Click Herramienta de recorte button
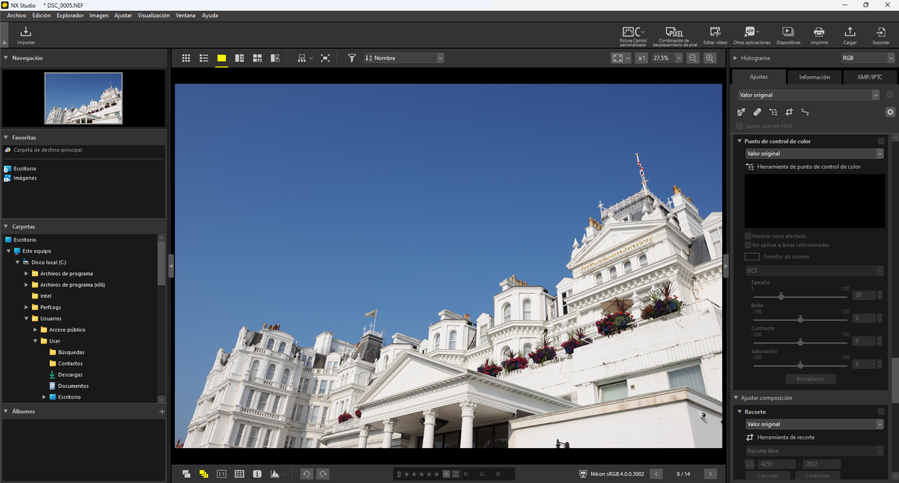Image resolution: width=899 pixels, height=483 pixels. coord(786,437)
